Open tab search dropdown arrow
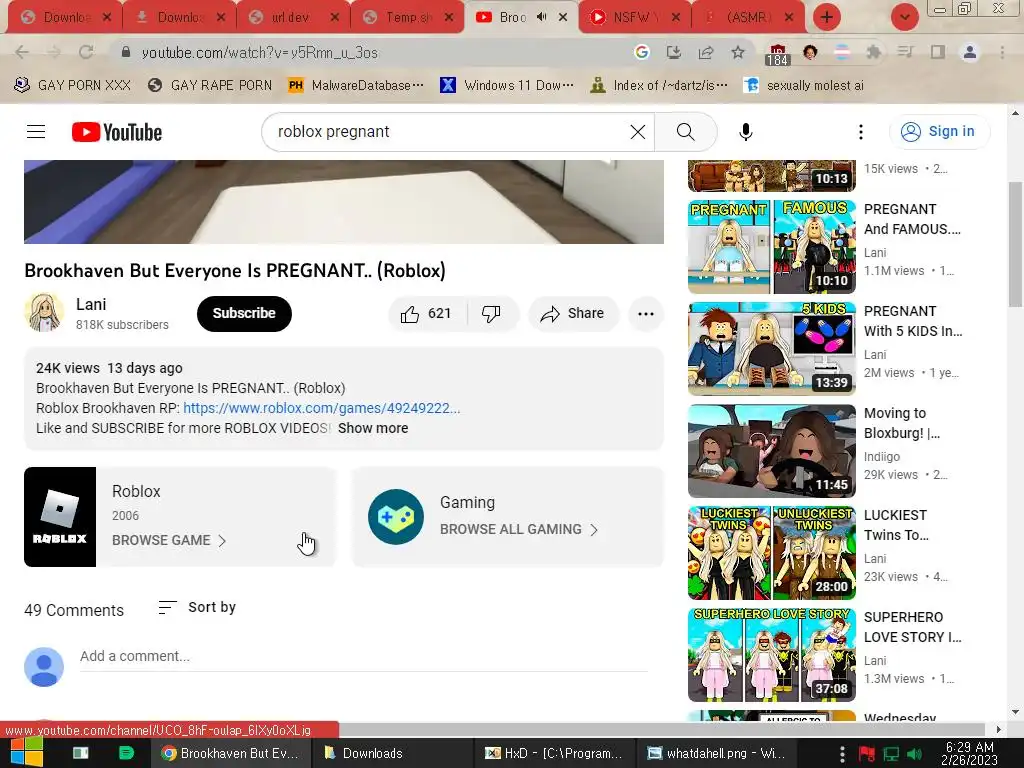The image size is (1024, 768). (904, 17)
